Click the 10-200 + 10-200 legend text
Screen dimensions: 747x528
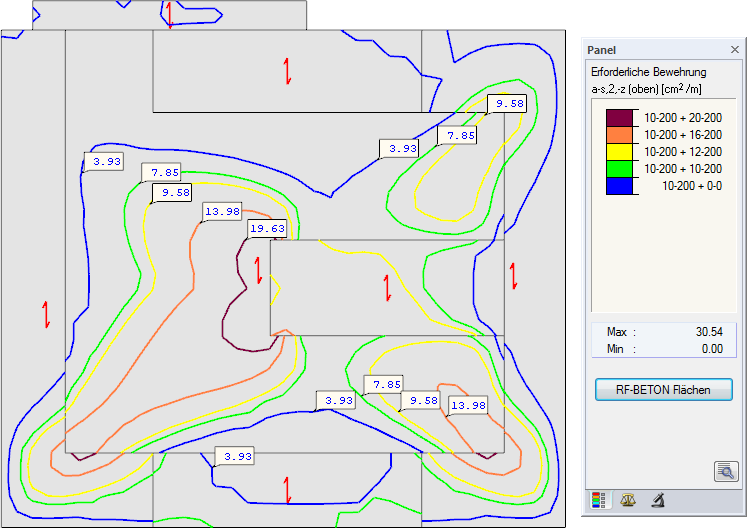point(683,169)
